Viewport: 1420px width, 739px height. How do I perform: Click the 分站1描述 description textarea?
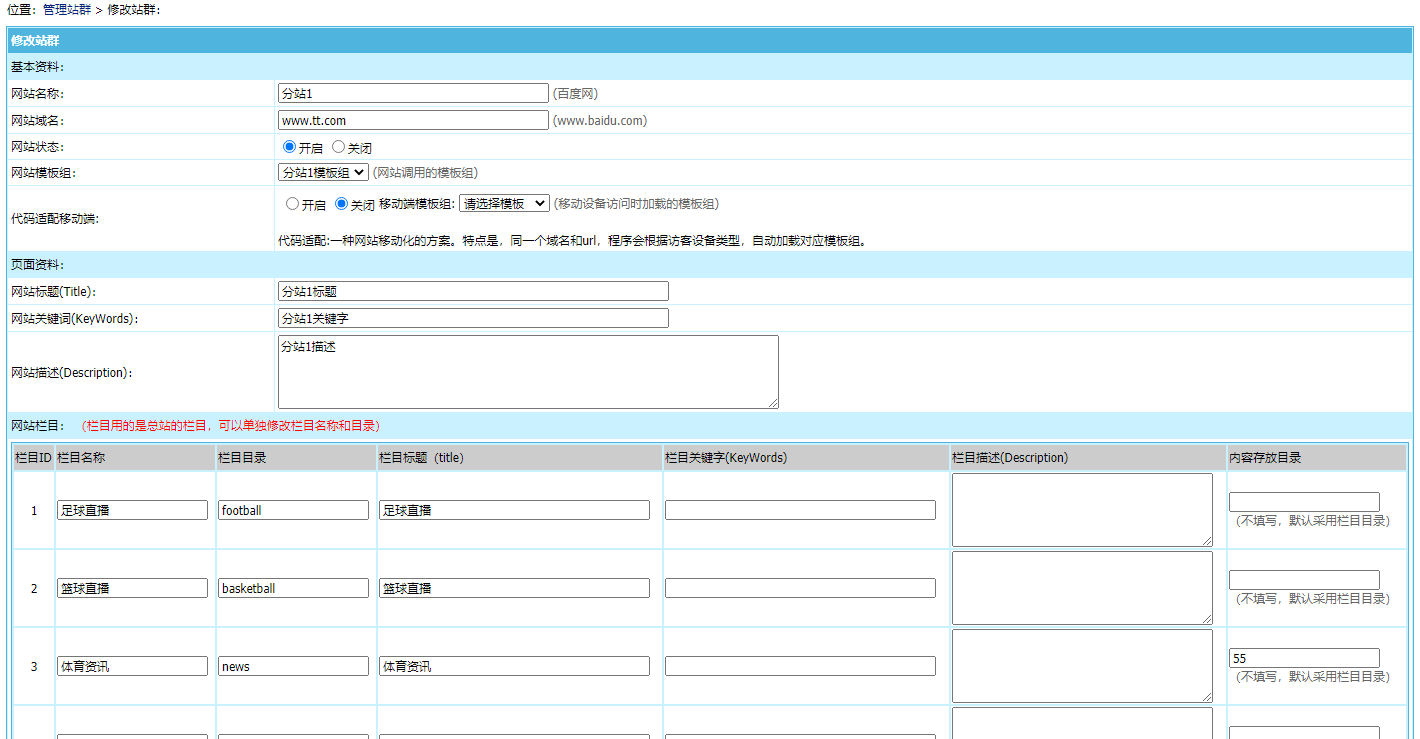[x=528, y=371]
